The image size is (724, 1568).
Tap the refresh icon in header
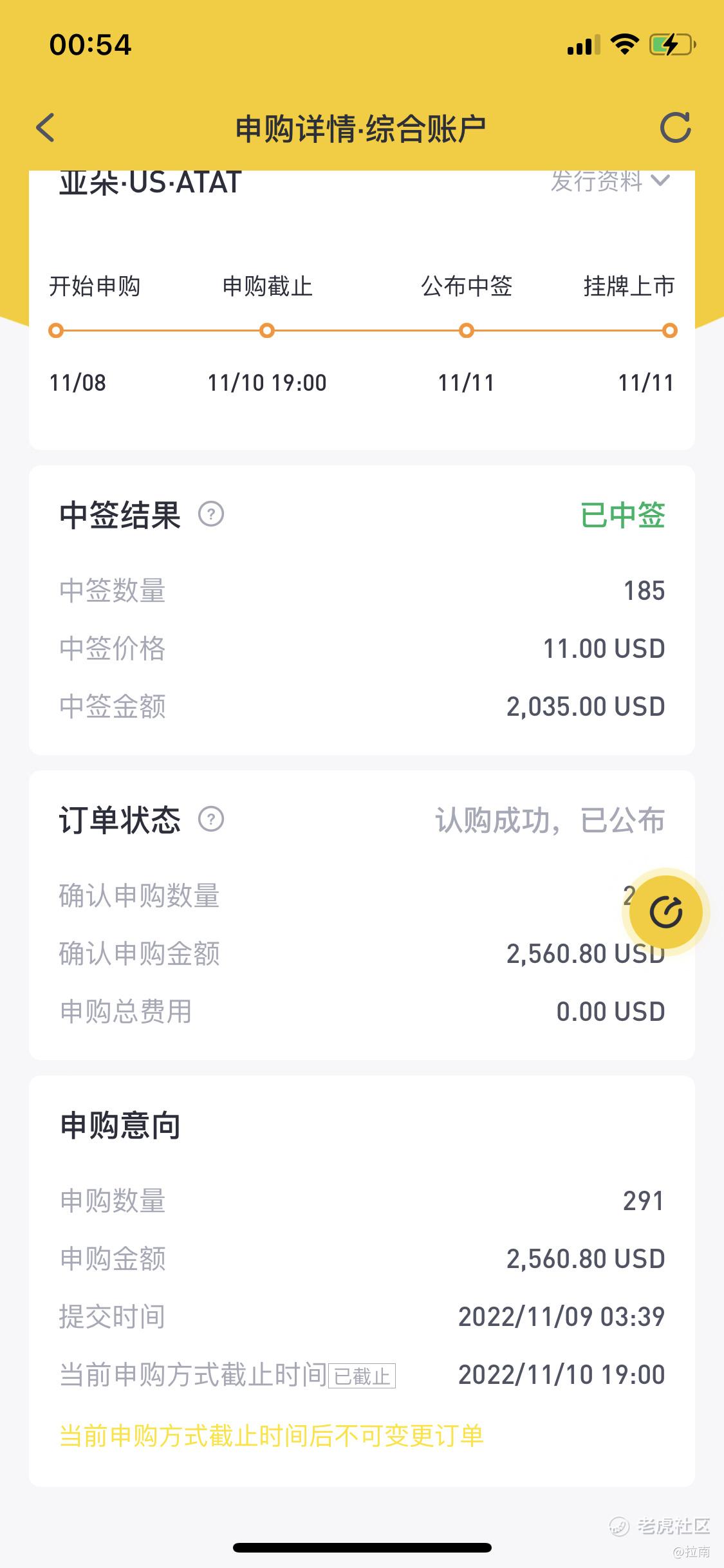tap(675, 127)
